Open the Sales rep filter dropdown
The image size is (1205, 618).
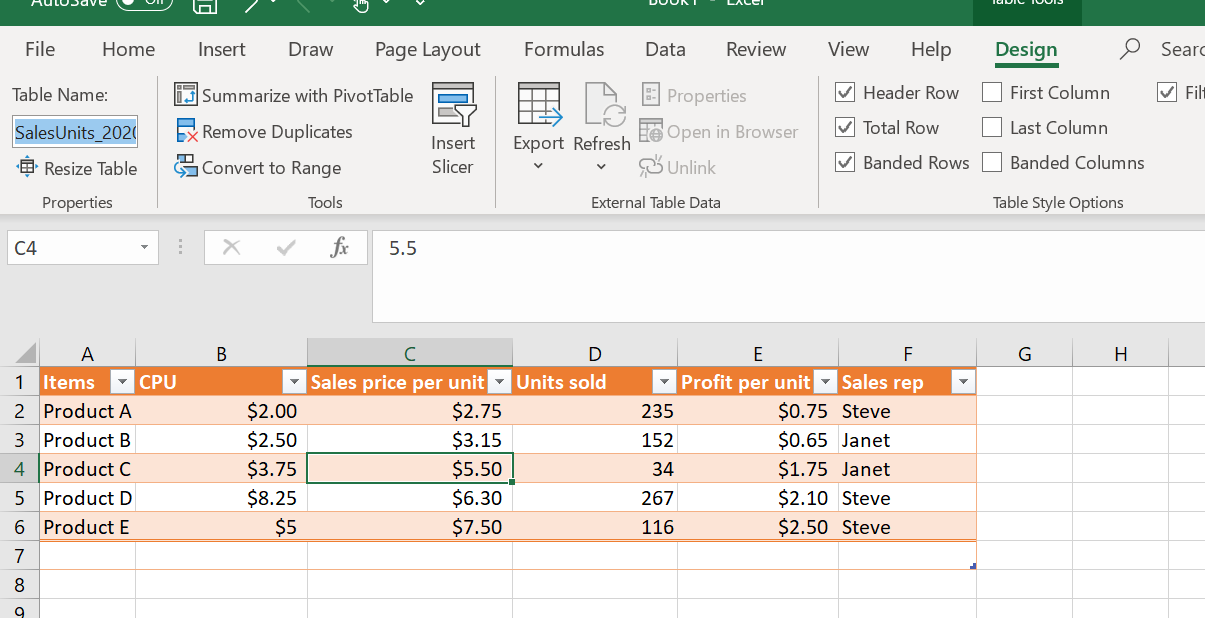[963, 382]
